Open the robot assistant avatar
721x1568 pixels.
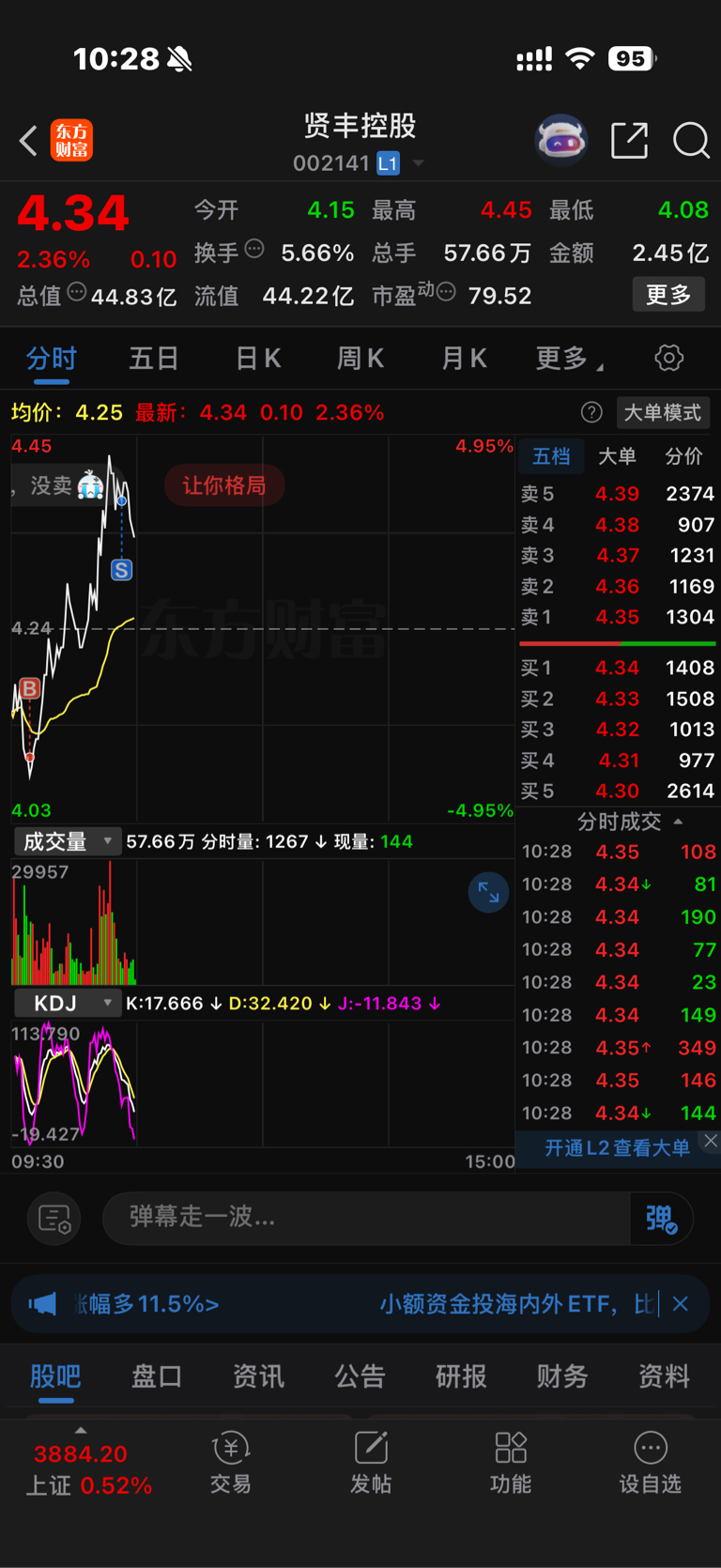pos(561,141)
